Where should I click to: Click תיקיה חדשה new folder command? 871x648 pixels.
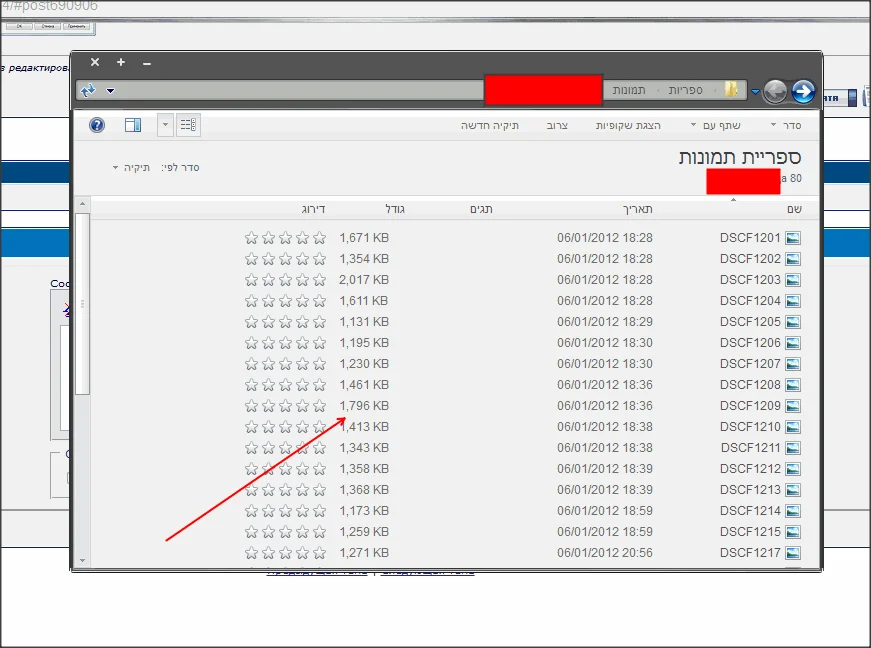489,125
